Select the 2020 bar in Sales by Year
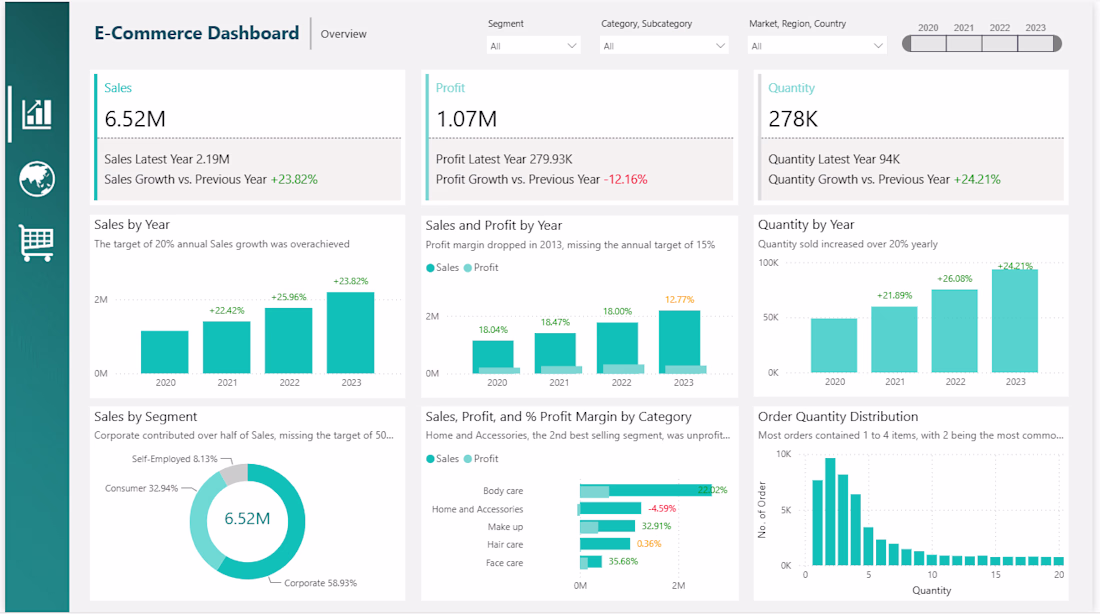1100x614 pixels. [x=164, y=352]
